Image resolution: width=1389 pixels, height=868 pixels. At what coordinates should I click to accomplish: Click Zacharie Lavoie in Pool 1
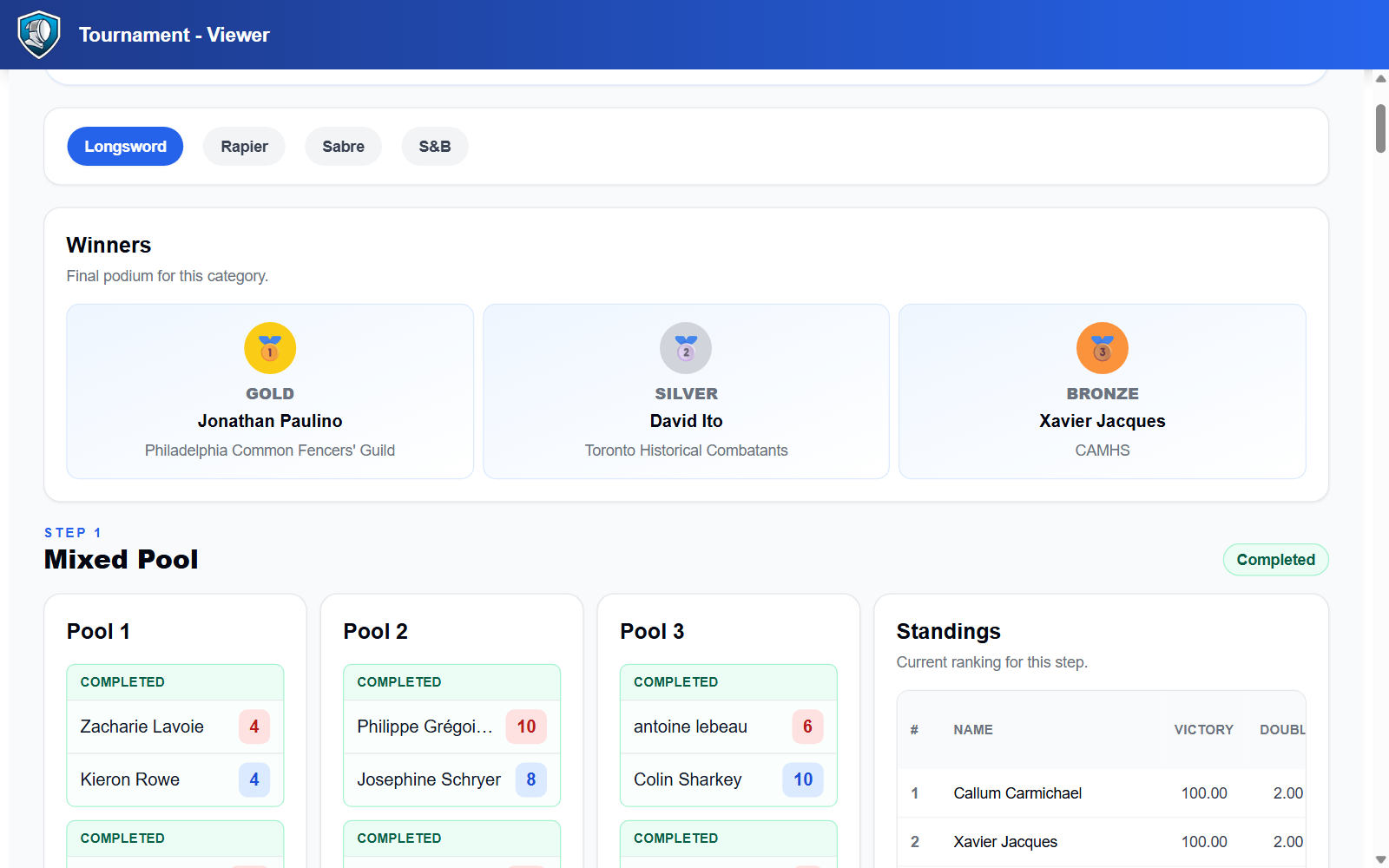click(142, 727)
